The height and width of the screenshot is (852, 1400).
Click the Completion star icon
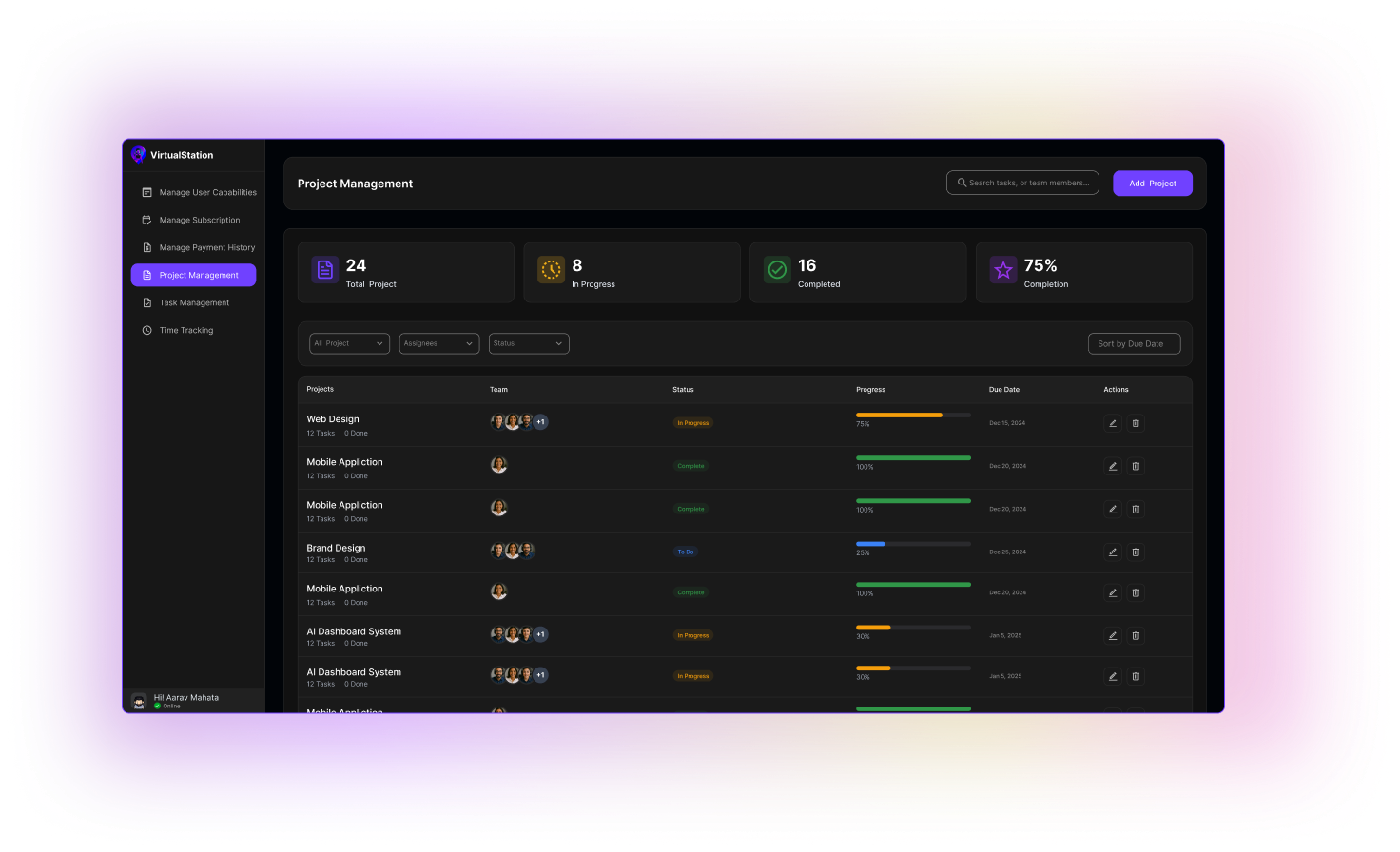1003,270
